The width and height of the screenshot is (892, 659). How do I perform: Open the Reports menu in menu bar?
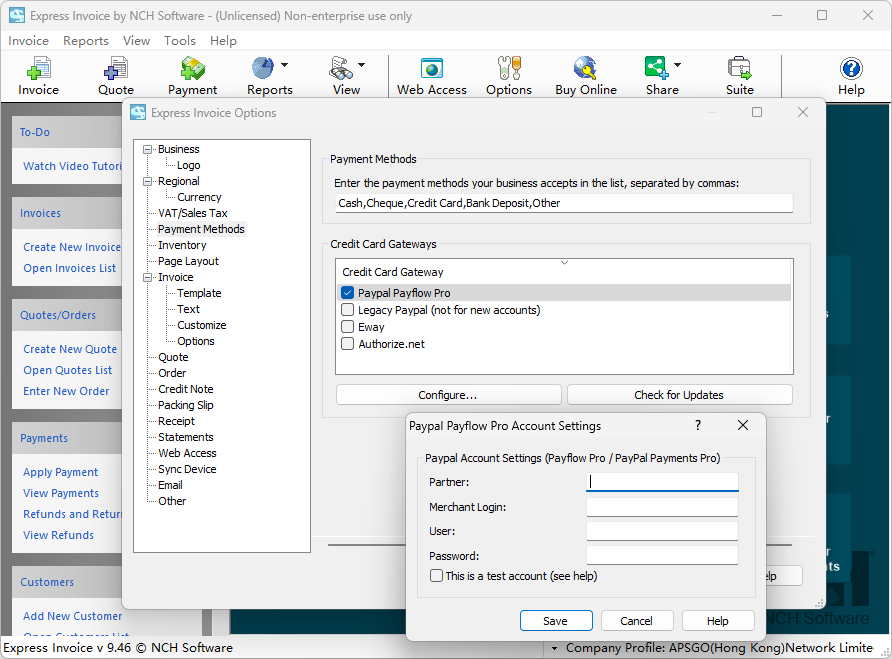coord(86,41)
